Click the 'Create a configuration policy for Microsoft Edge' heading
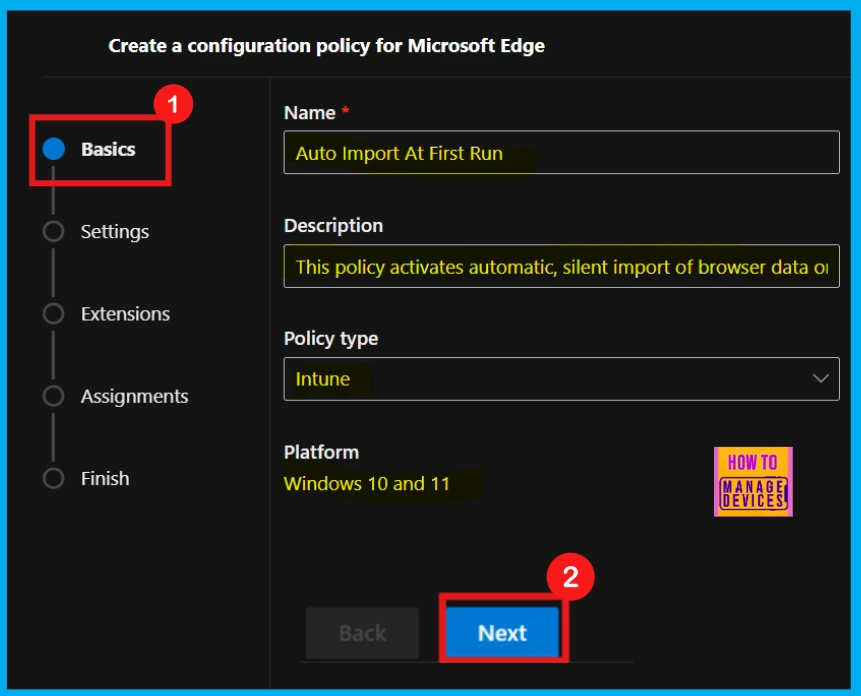Screen dimensions: 861x696 pyautogui.click(x=326, y=46)
